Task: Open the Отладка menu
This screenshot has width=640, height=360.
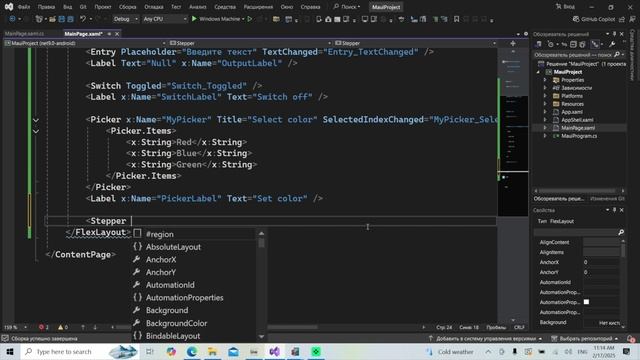Action: (x=153, y=7)
